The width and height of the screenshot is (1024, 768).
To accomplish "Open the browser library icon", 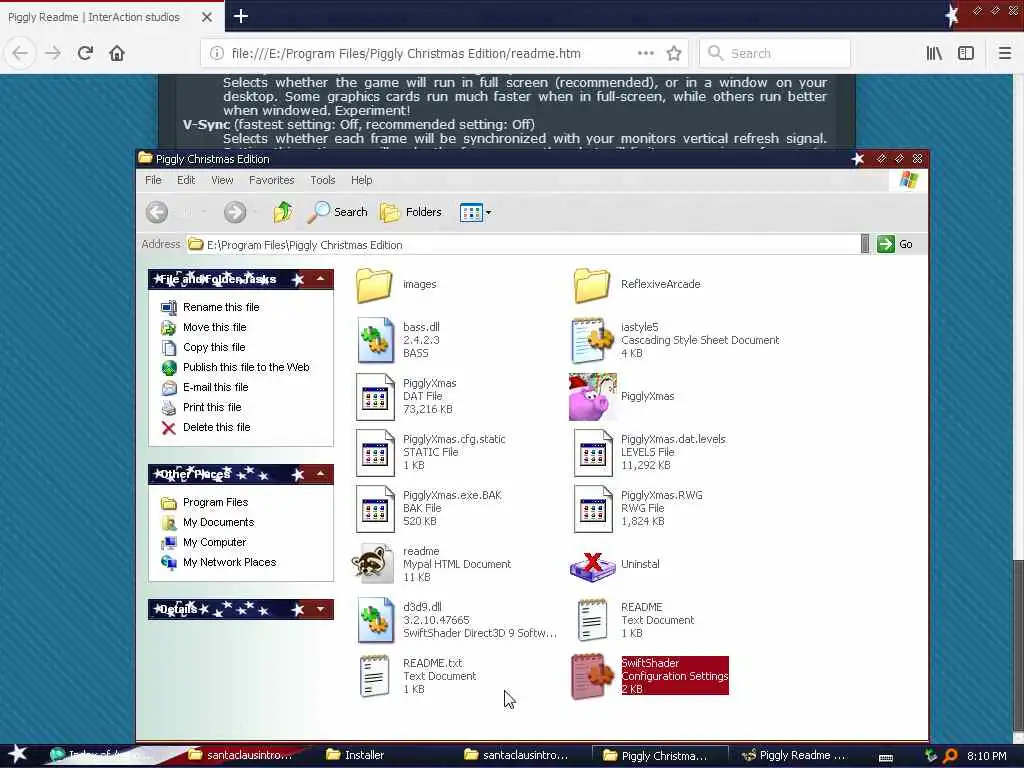I will [934, 54].
